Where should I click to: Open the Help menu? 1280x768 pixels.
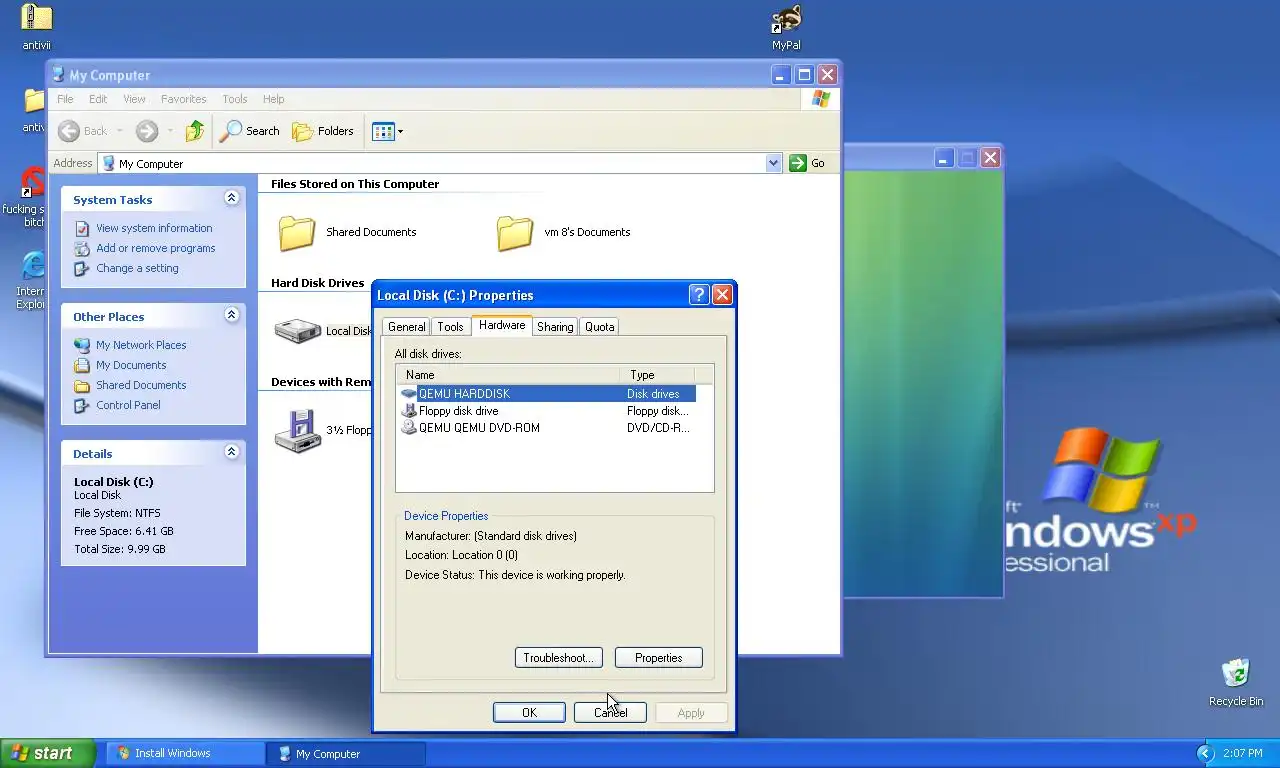pyautogui.click(x=274, y=99)
